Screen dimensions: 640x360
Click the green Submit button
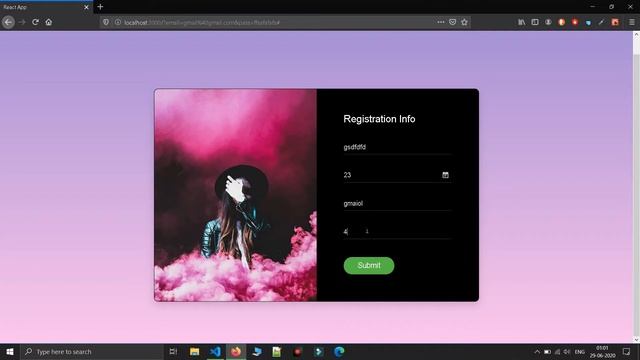[369, 265]
